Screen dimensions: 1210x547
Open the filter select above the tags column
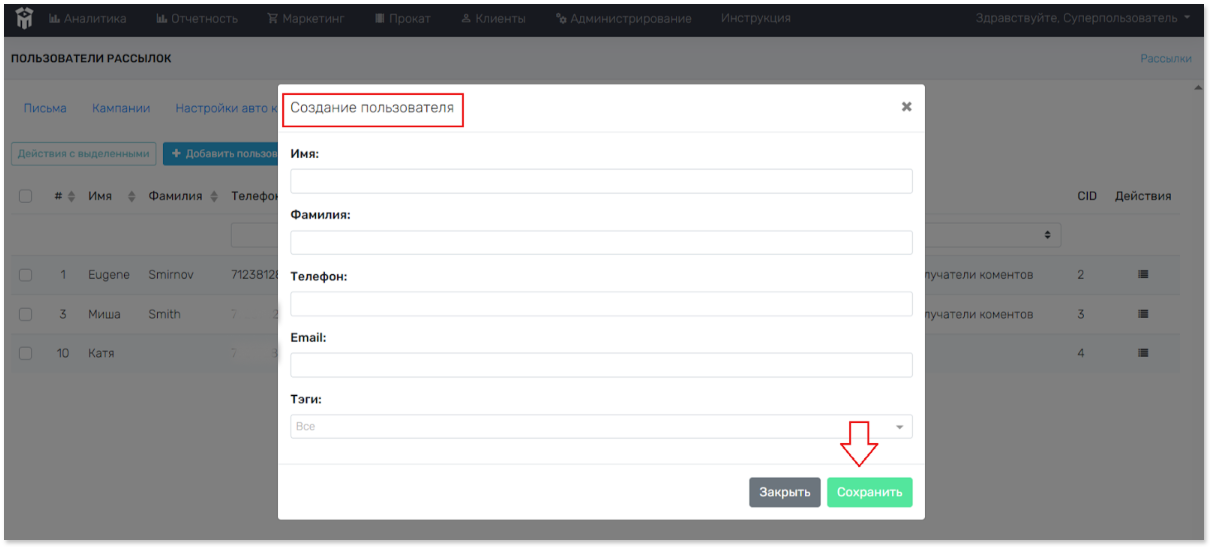click(992, 235)
